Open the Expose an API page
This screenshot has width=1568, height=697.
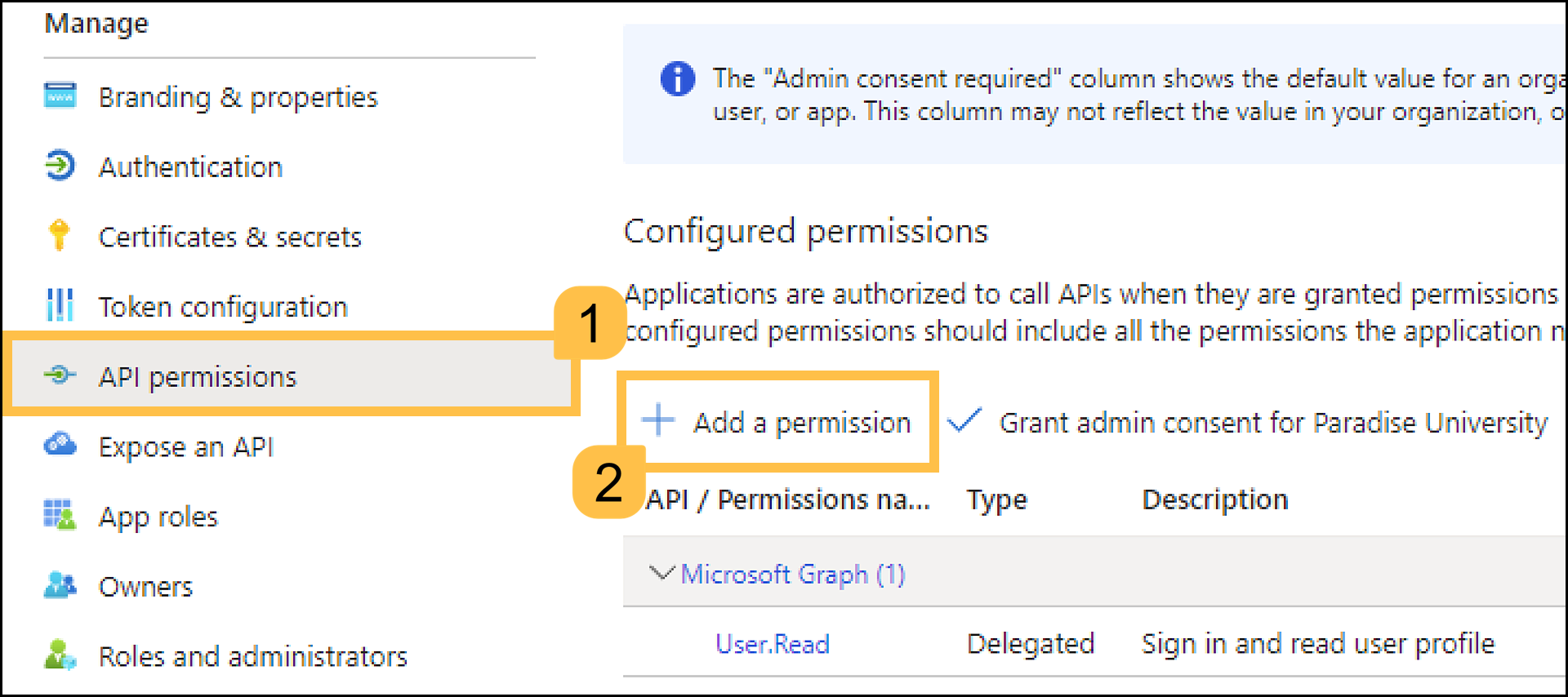click(186, 447)
